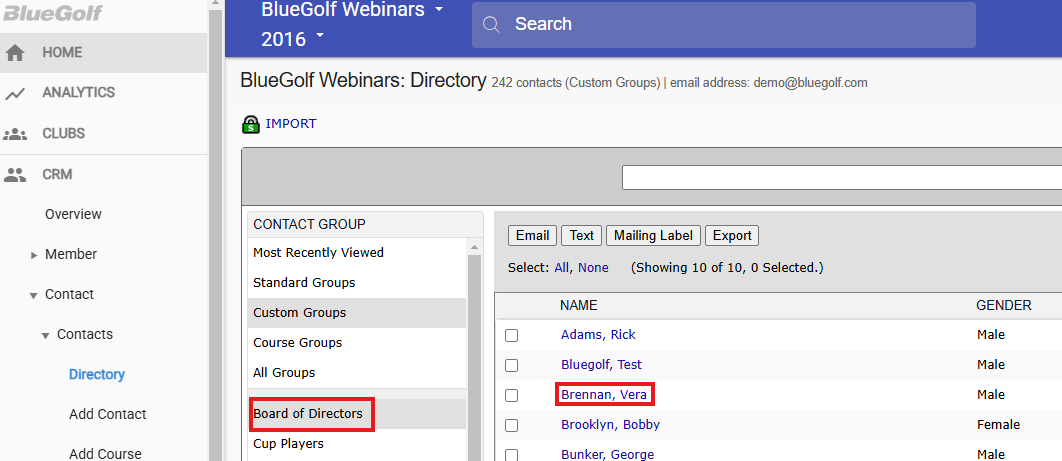Click the Mailing Label button
Image resolution: width=1062 pixels, height=461 pixels.
(653, 236)
